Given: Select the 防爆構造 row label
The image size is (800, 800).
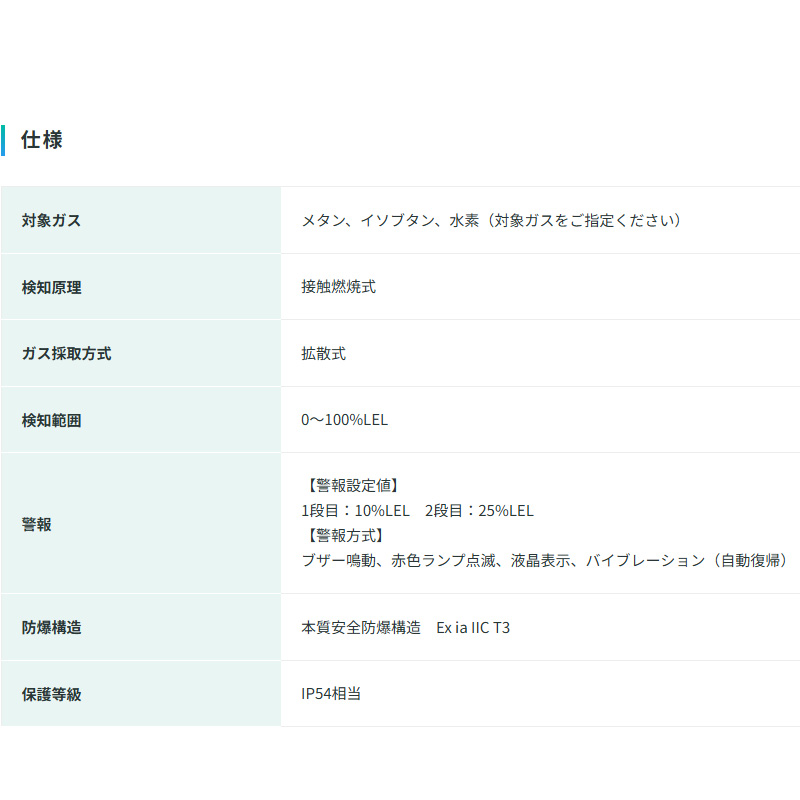Looking at the screenshot, I should coord(51,628).
